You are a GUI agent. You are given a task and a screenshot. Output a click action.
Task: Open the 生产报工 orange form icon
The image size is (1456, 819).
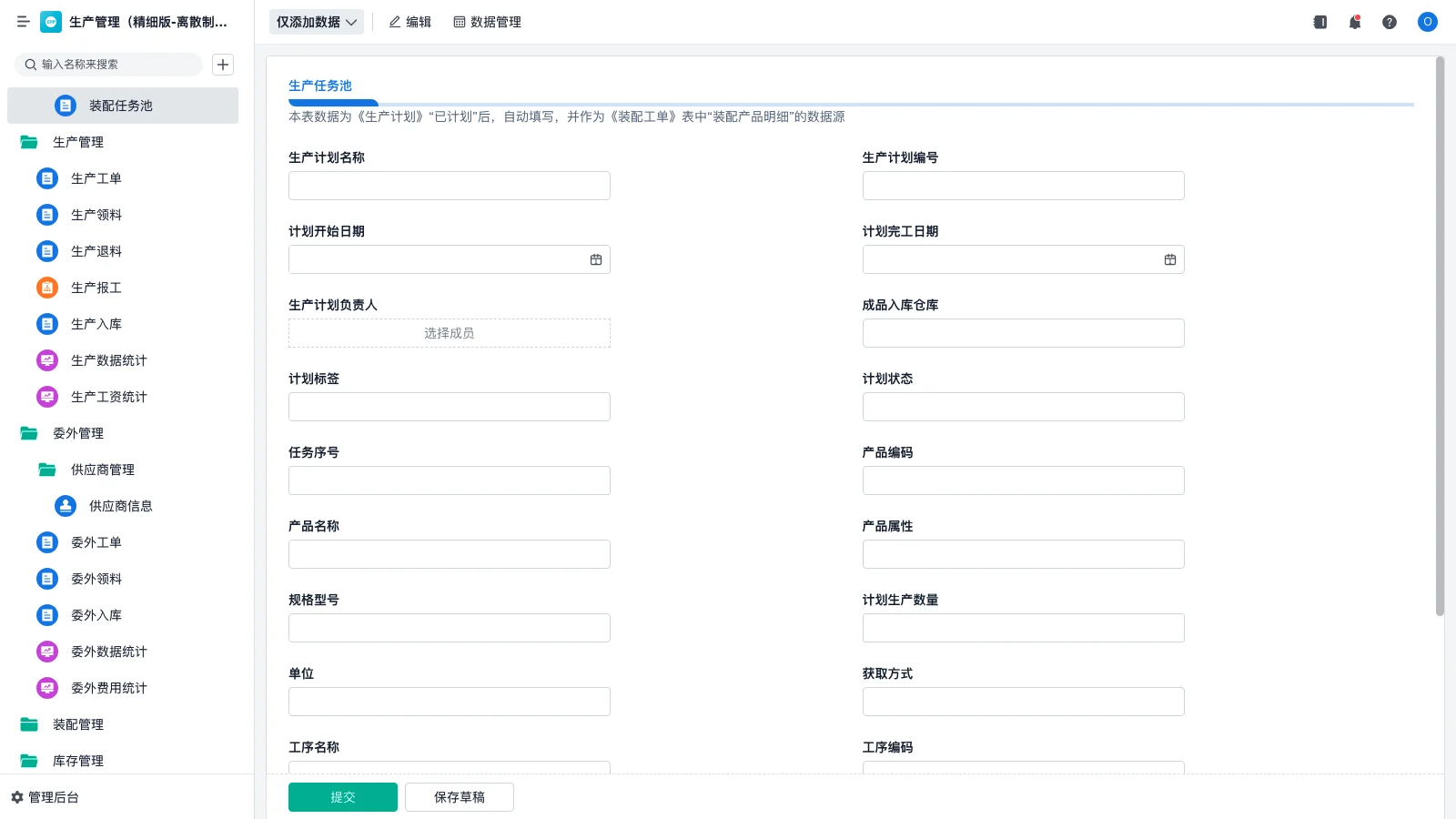point(47,288)
